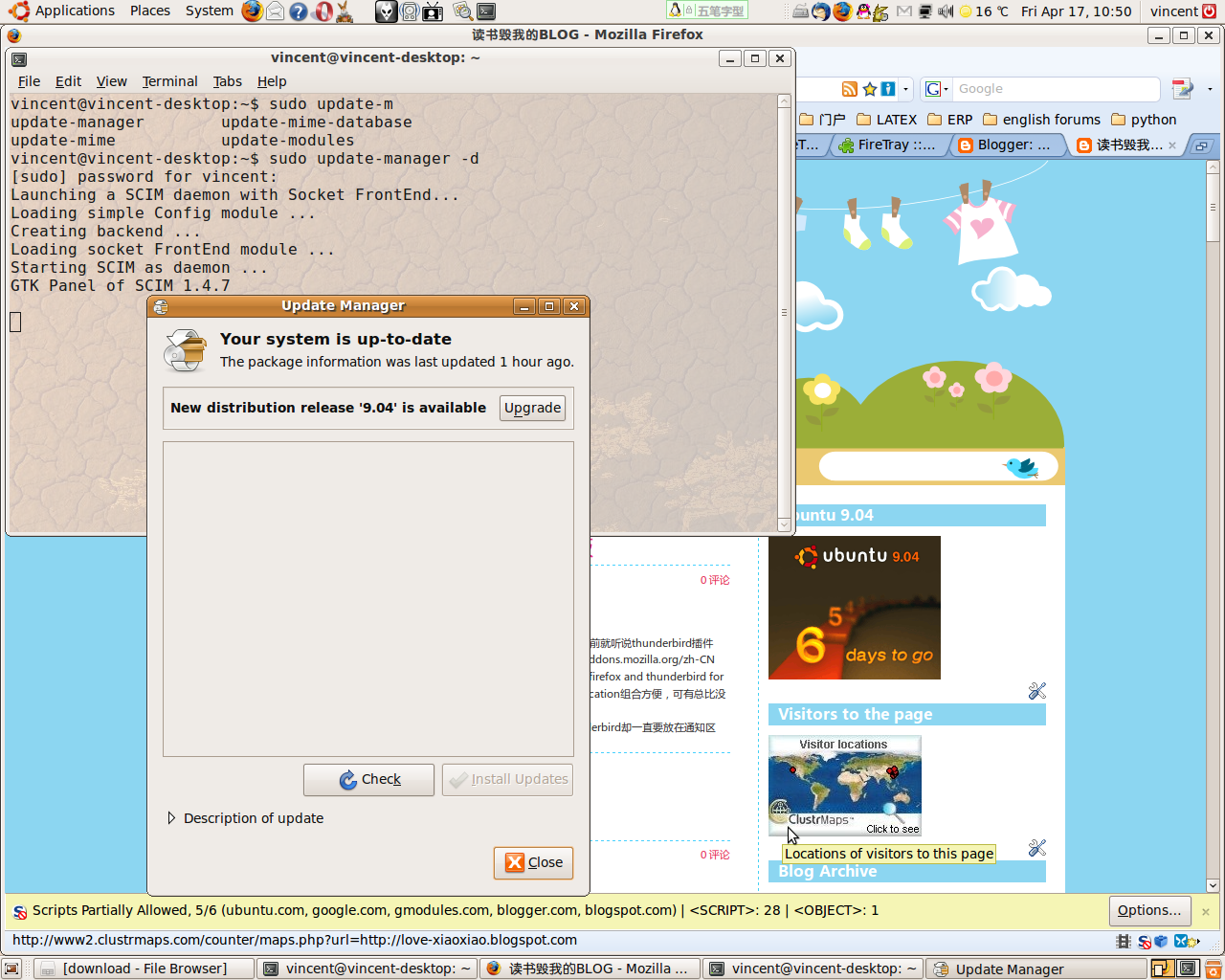This screenshot has width=1225, height=980.
Task: Open the terminal Tabs menu
Action: coord(227,81)
